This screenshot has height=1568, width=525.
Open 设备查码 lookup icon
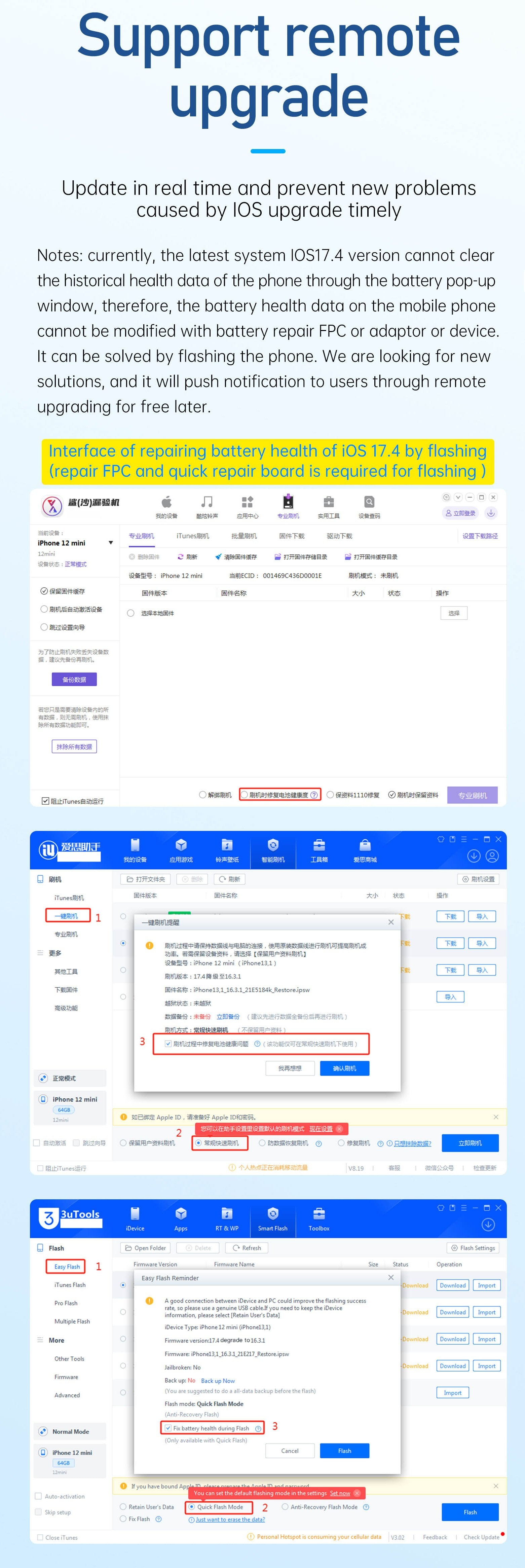369,502
